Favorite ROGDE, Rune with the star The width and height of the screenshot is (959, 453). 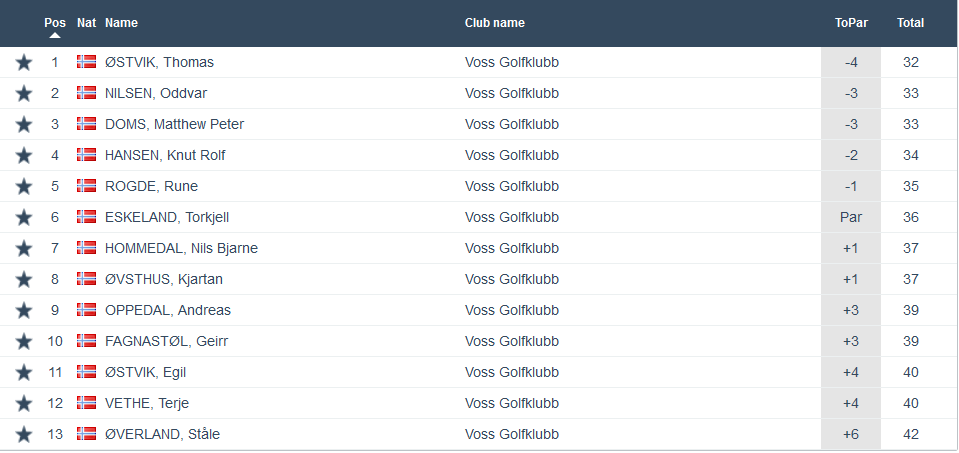24,187
